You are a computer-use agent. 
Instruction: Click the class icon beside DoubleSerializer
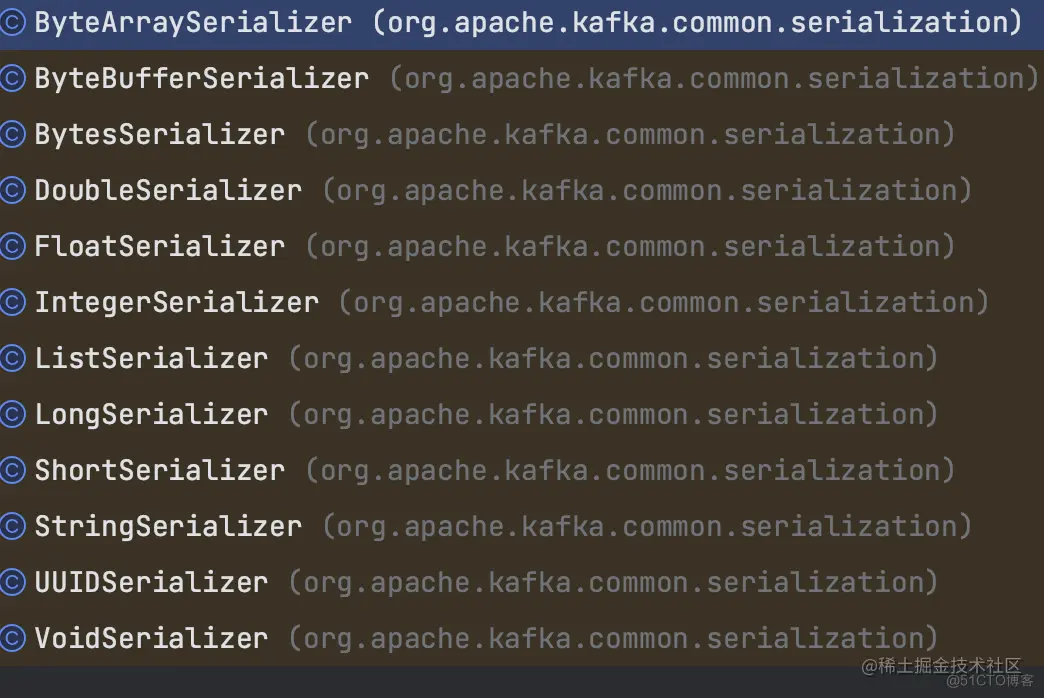[x=12, y=190]
